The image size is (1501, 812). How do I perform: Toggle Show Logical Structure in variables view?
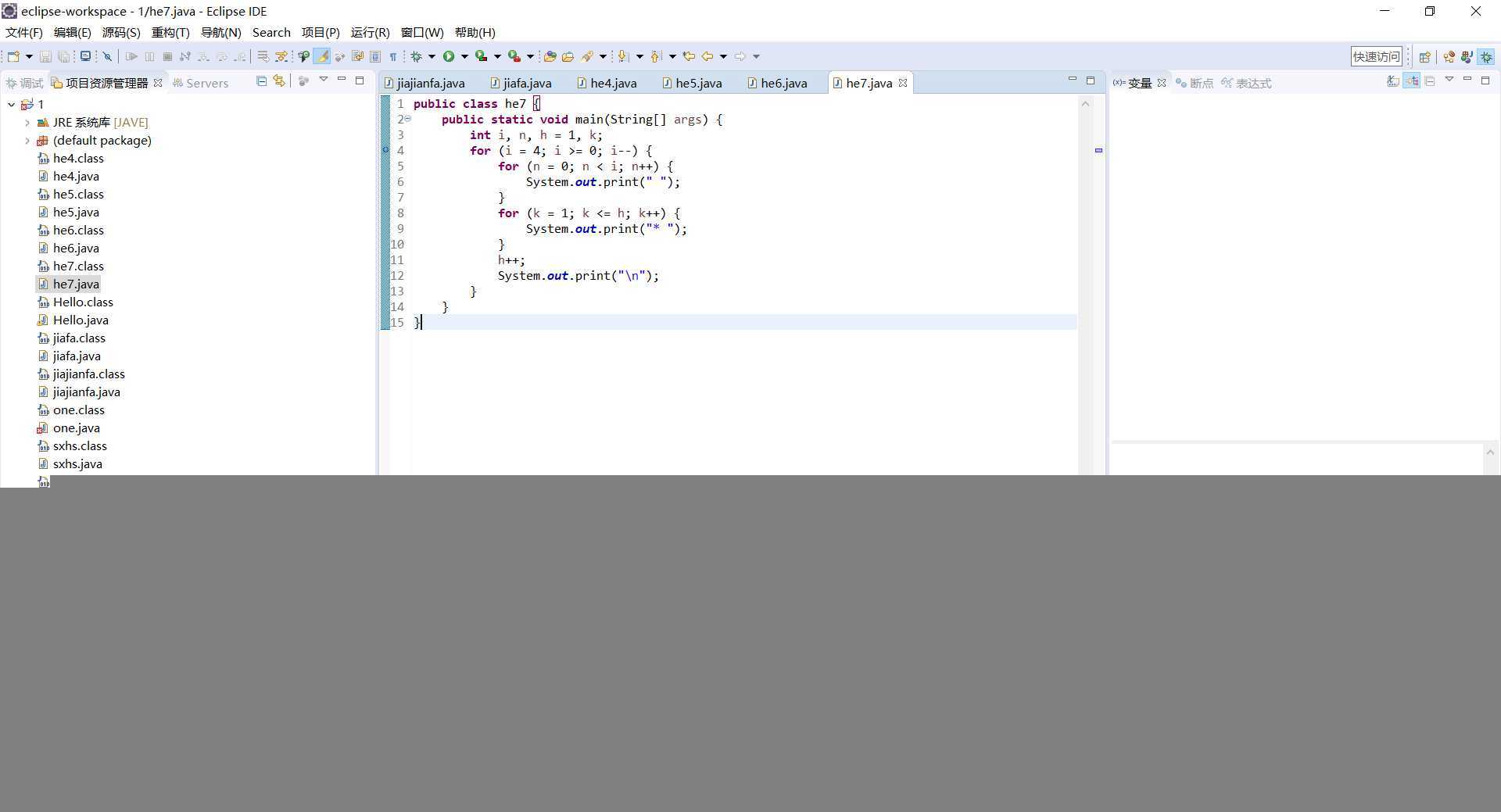coord(1411,80)
